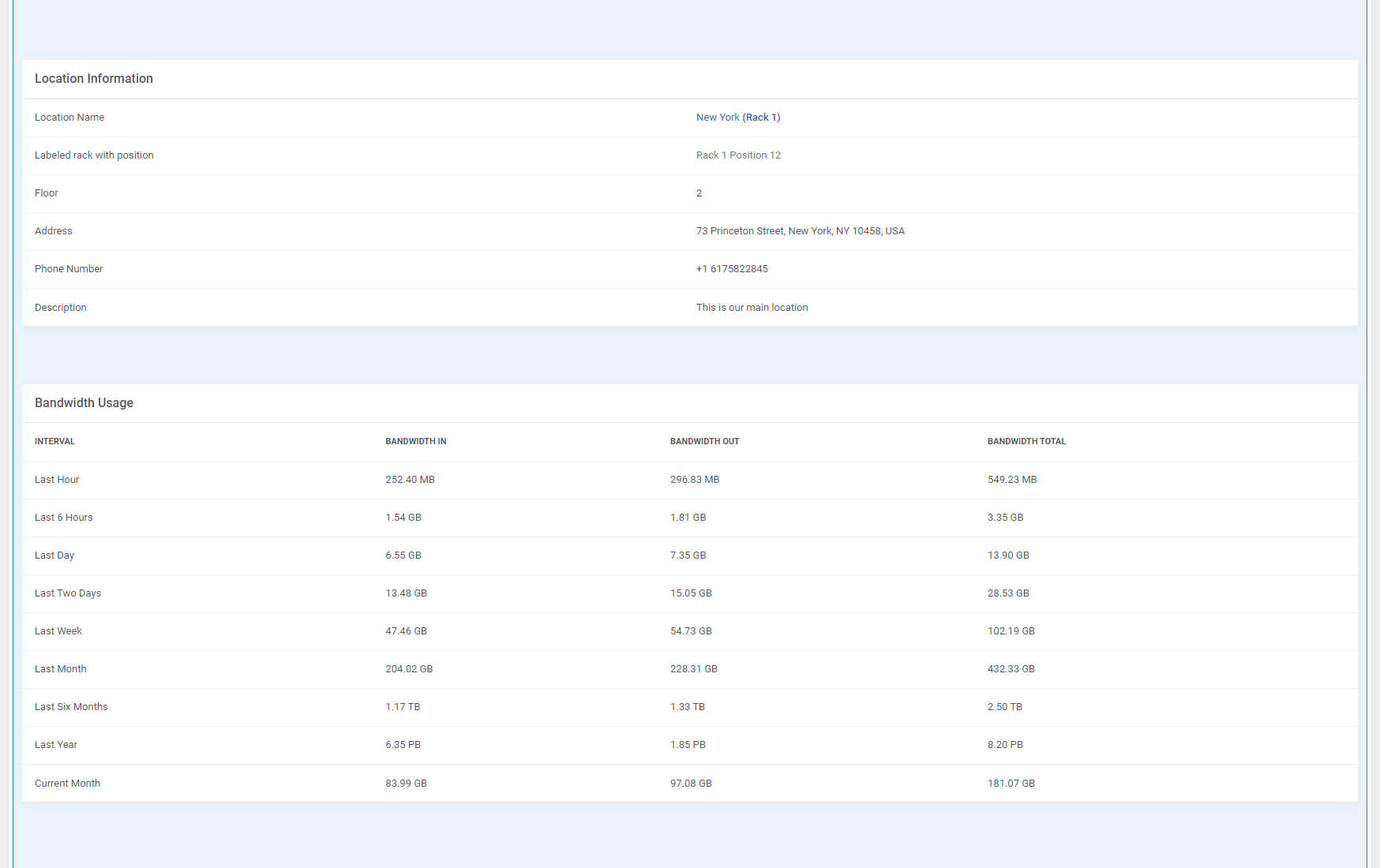1380x868 pixels.
Task: Select the INTERVAL column header
Action: (x=54, y=441)
